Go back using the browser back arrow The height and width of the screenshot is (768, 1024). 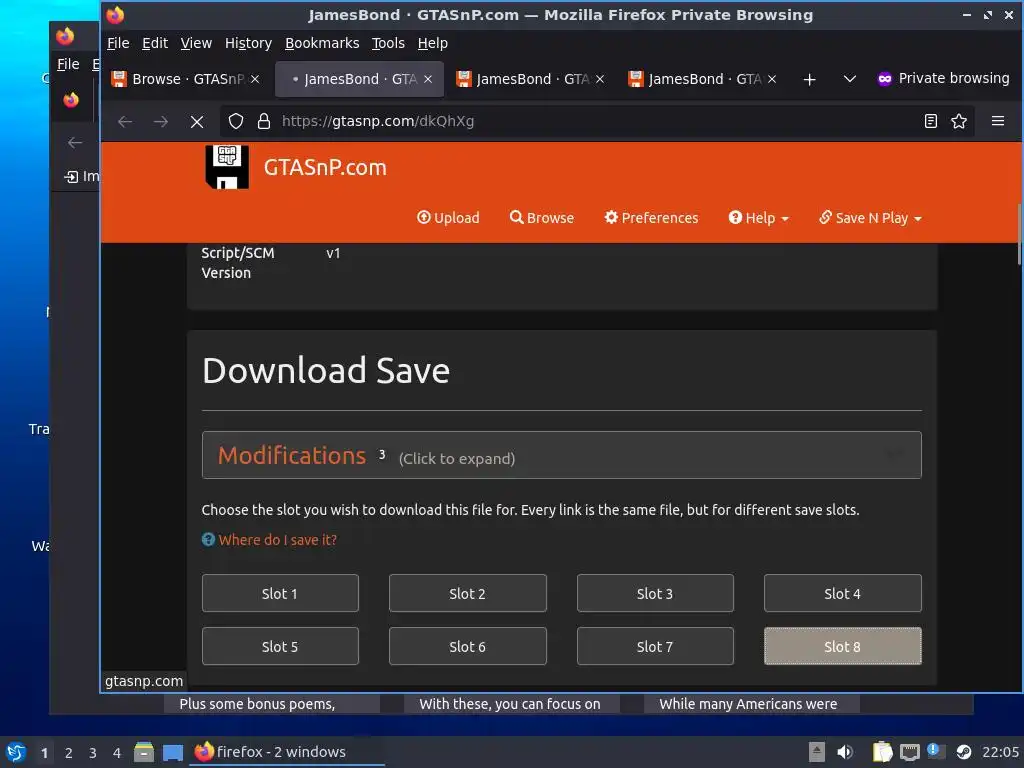[125, 121]
